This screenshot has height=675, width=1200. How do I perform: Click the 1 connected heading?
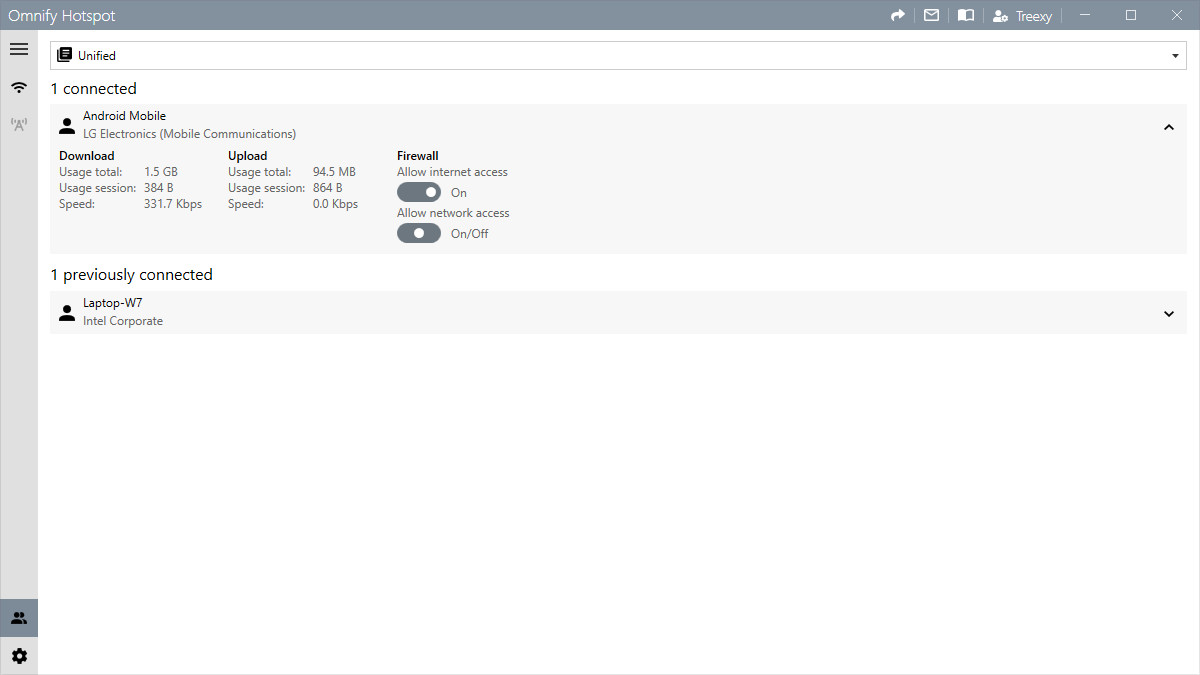[x=93, y=88]
